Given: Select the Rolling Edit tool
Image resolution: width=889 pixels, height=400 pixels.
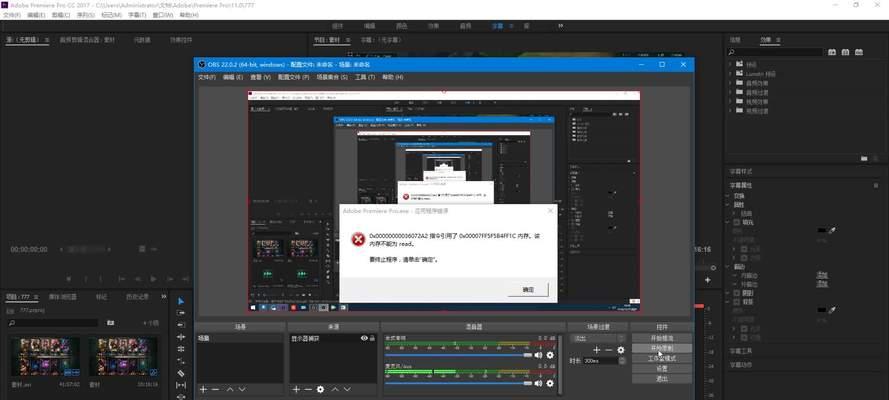Looking at the screenshot, I should [x=181, y=348].
